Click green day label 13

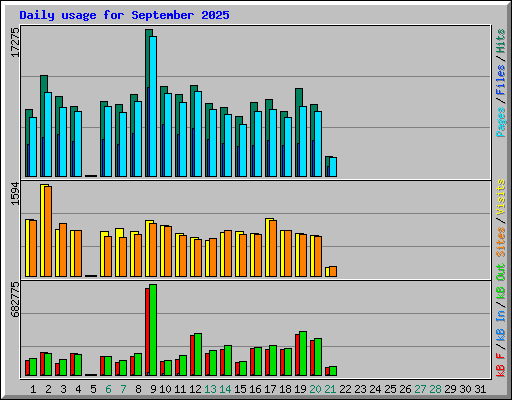(x=210, y=389)
